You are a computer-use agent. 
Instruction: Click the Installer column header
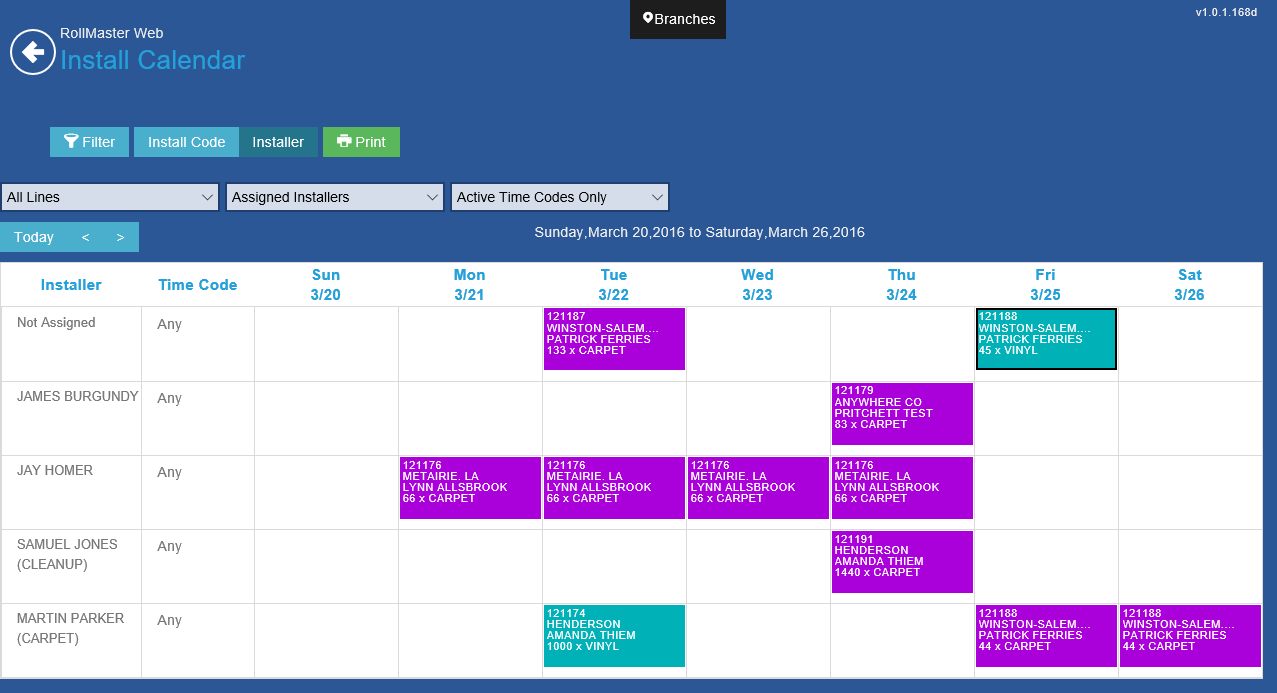click(x=71, y=285)
